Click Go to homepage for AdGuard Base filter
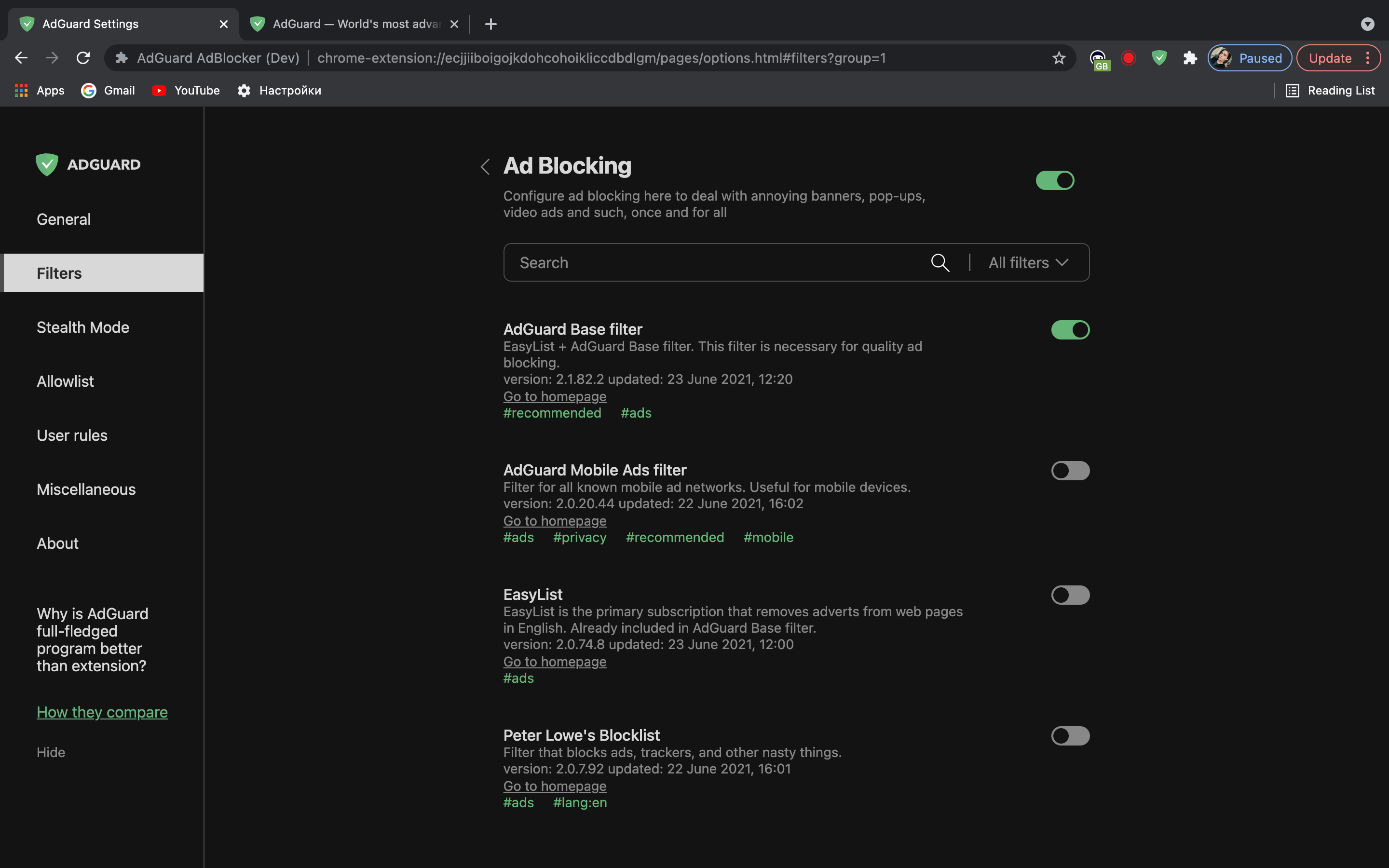This screenshot has width=1389, height=868. [x=554, y=395]
